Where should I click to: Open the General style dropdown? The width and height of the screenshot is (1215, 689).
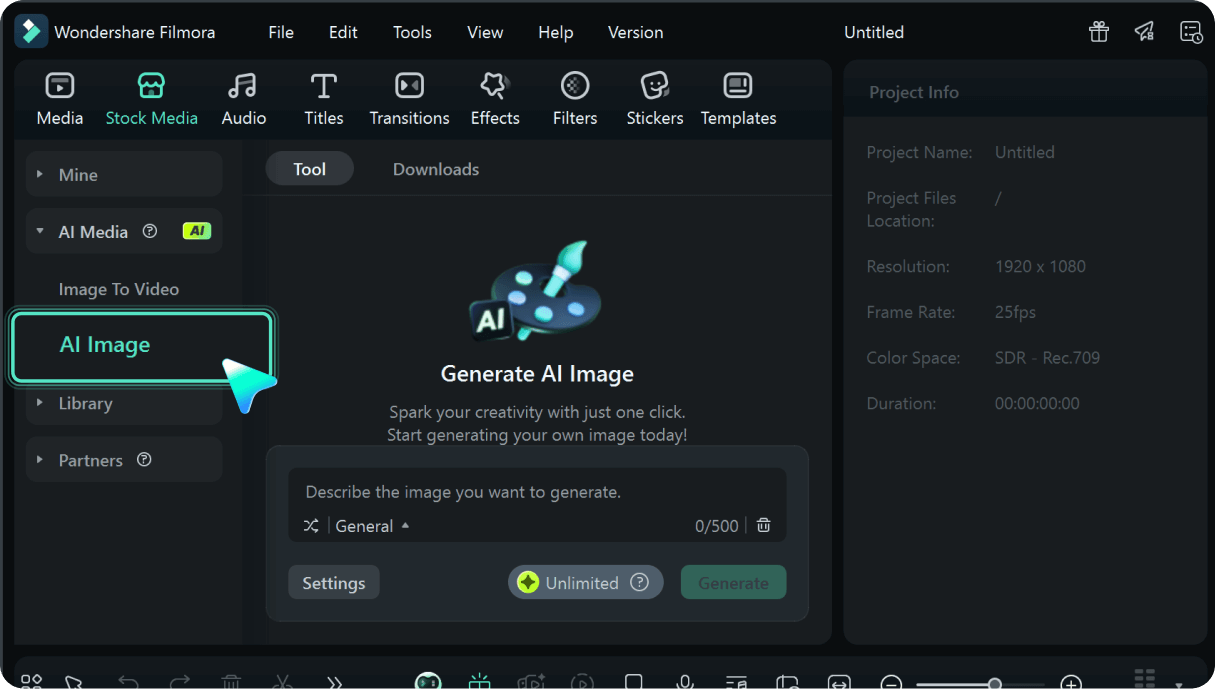pos(372,526)
